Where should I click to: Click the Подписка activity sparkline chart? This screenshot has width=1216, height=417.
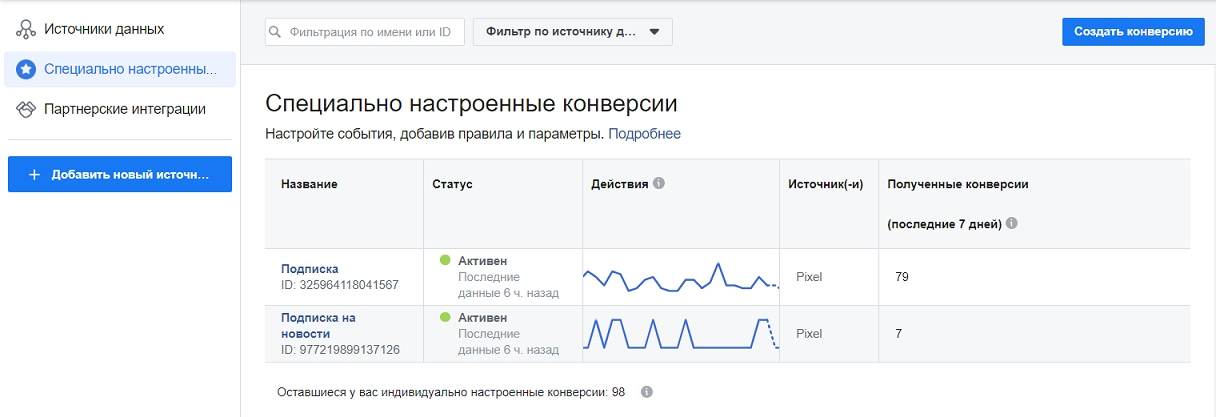pyautogui.click(x=680, y=277)
